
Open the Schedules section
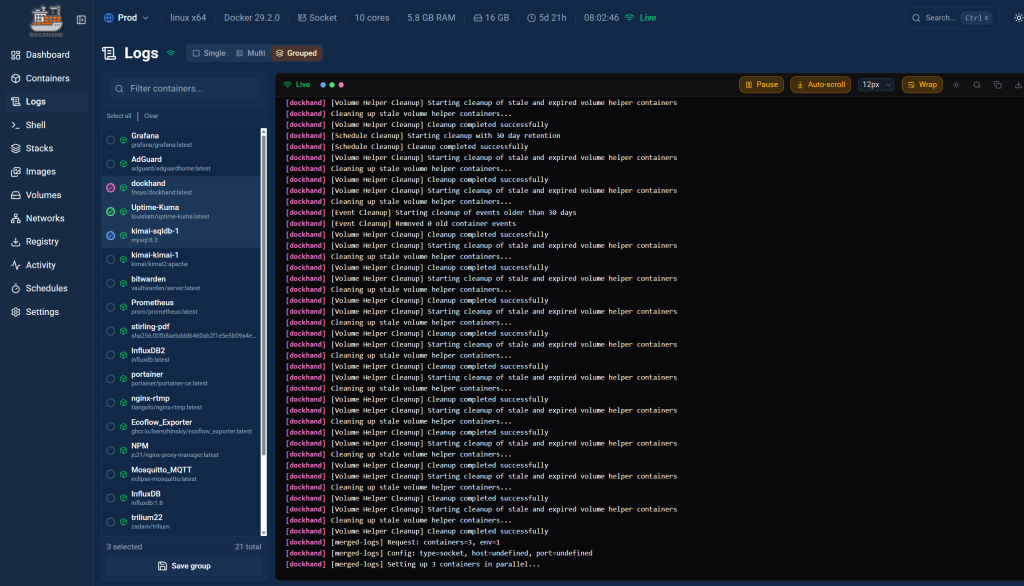click(46, 288)
